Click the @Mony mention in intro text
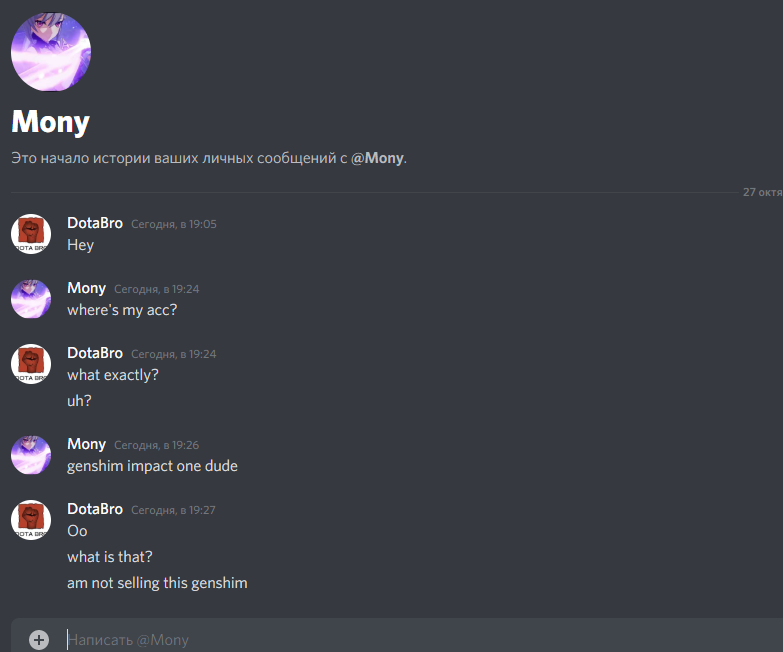 (377, 158)
